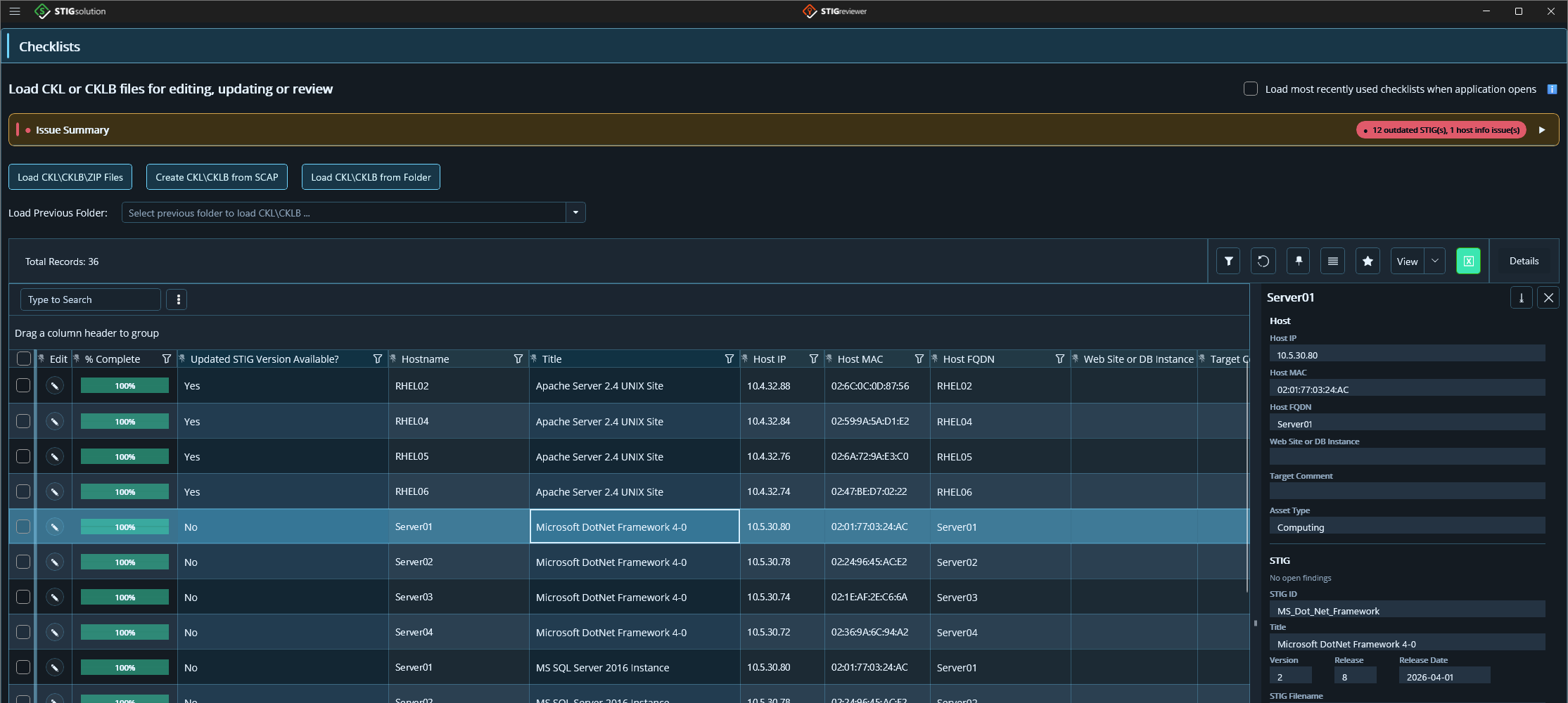Click the row density lines toolbar icon
Screen dimensions: 1568x703
click(x=1333, y=262)
